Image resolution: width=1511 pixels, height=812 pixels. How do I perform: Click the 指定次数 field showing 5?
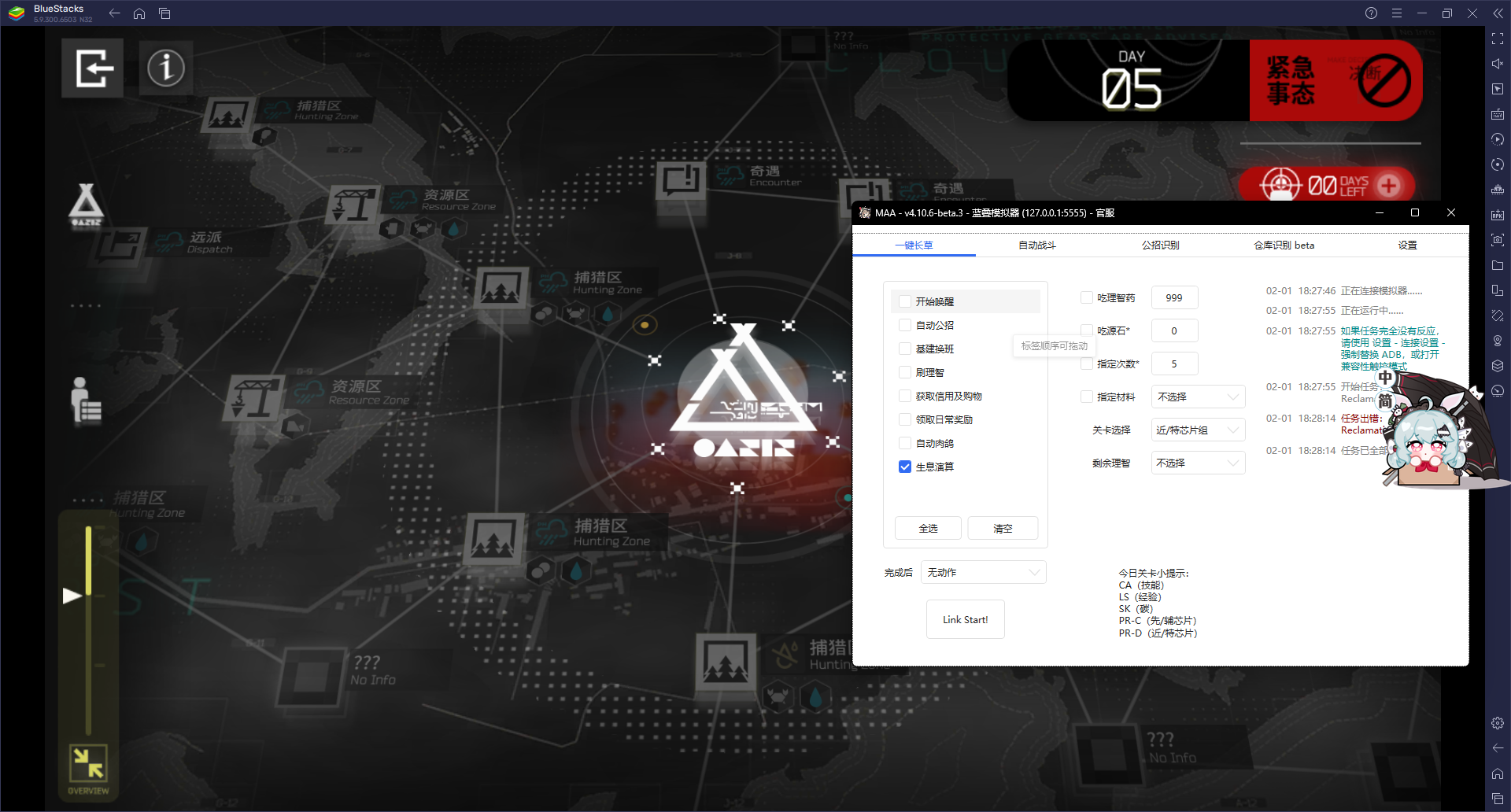(x=1174, y=364)
